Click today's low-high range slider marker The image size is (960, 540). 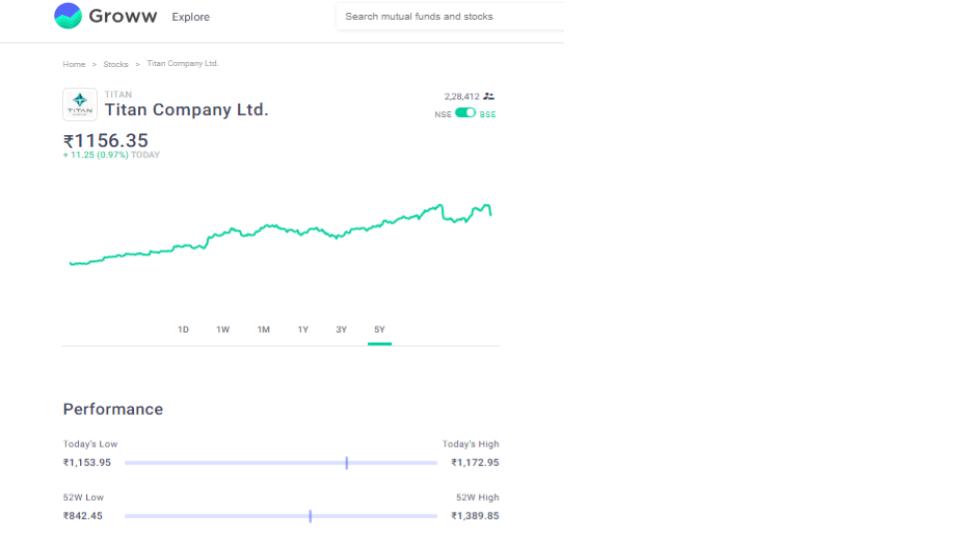click(x=347, y=463)
